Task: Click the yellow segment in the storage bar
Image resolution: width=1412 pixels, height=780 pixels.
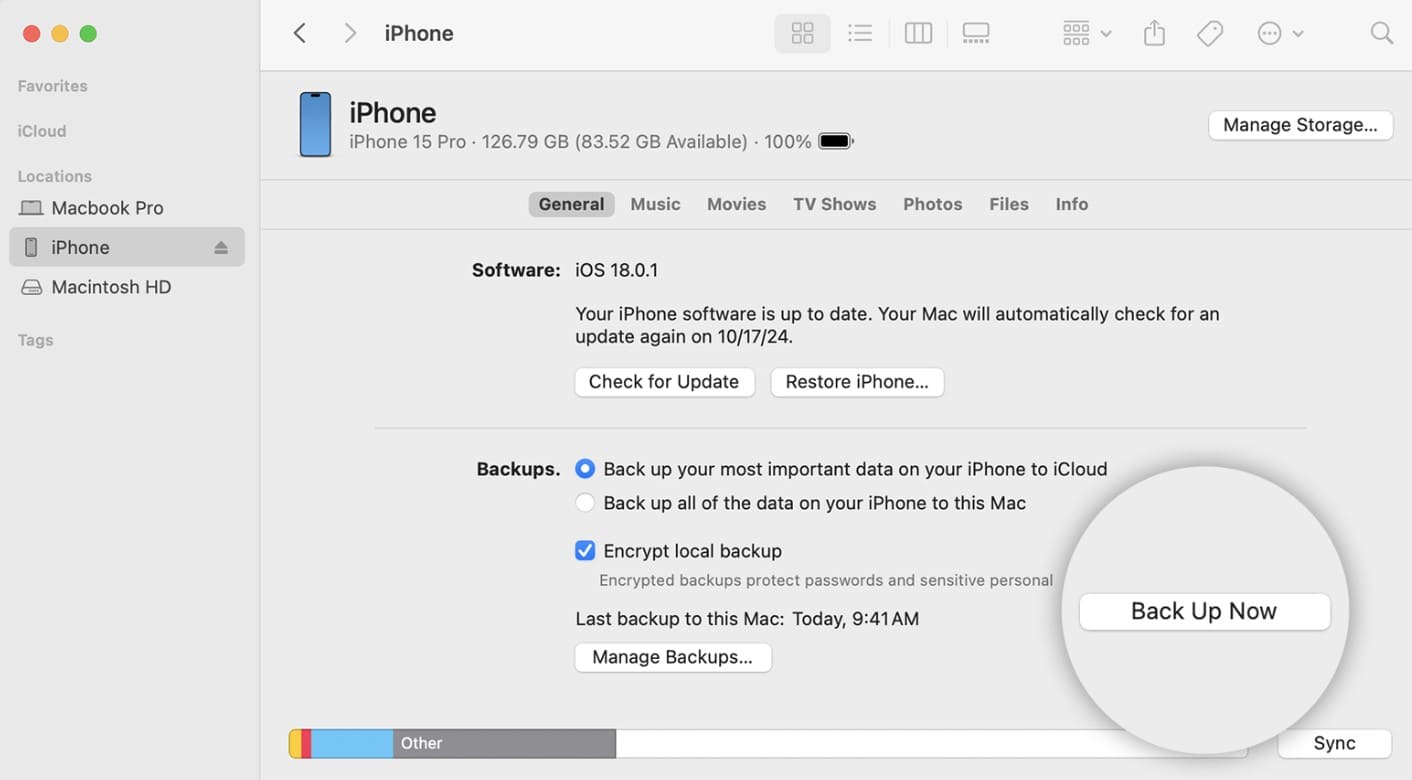Action: point(295,743)
